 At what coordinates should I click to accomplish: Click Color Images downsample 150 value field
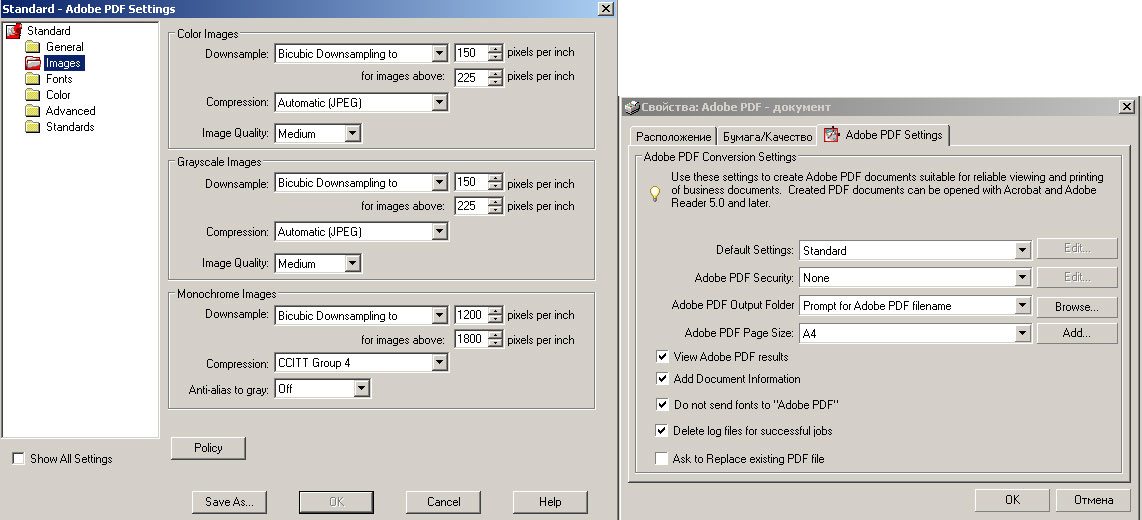(x=471, y=53)
